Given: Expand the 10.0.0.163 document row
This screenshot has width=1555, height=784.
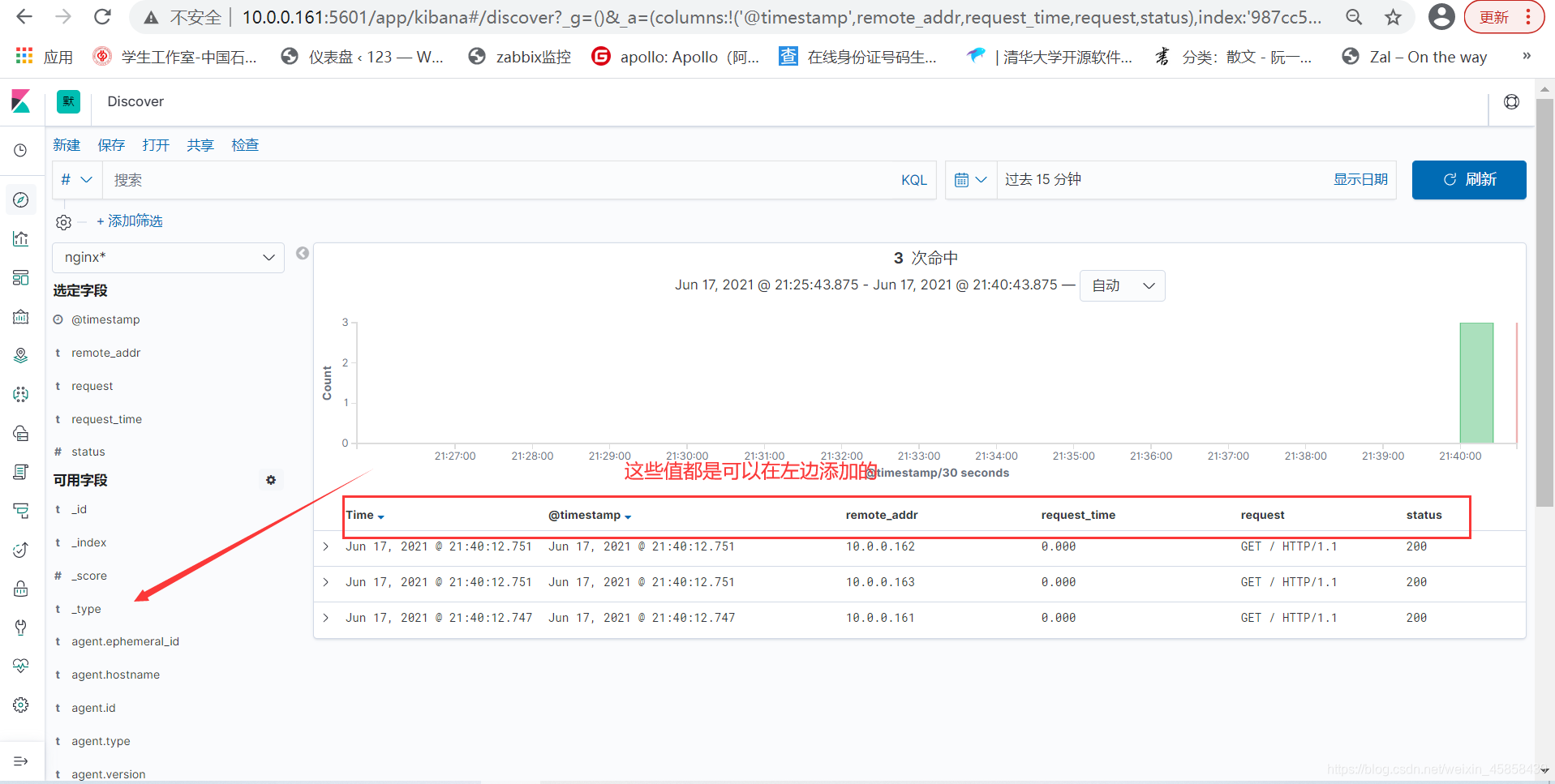Looking at the screenshot, I should point(326,583).
